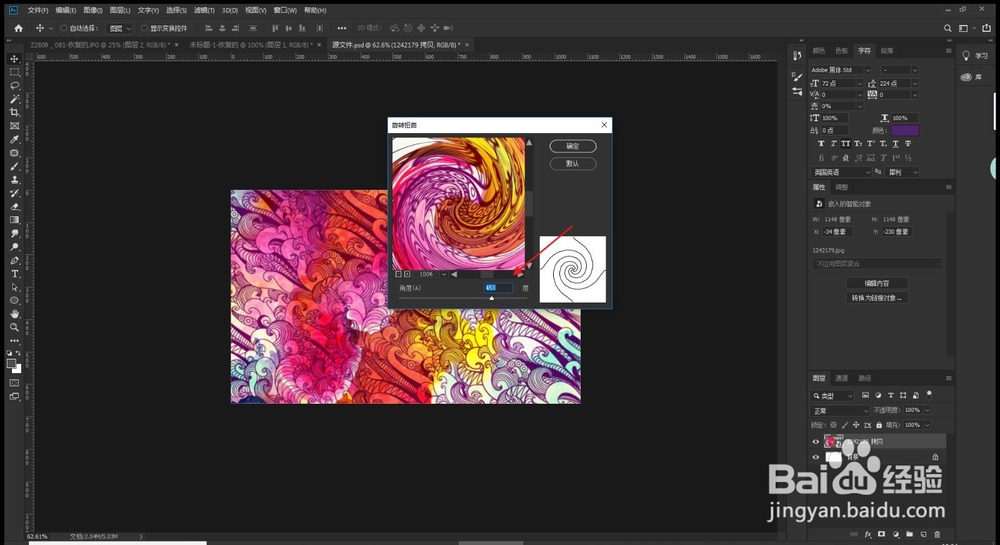Open the 图像(I) menu

(x=92, y=10)
